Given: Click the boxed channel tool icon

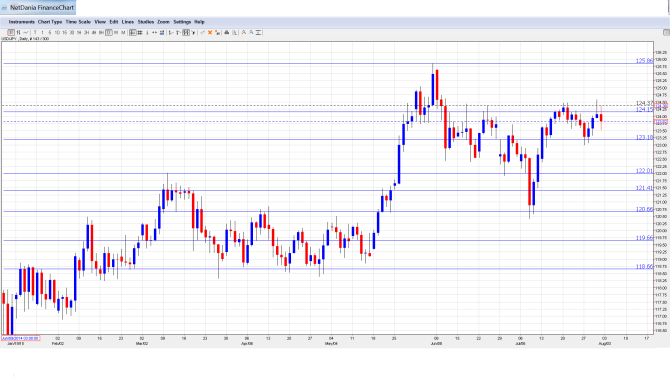Looking at the screenshot, I should pyautogui.click(x=186, y=32).
